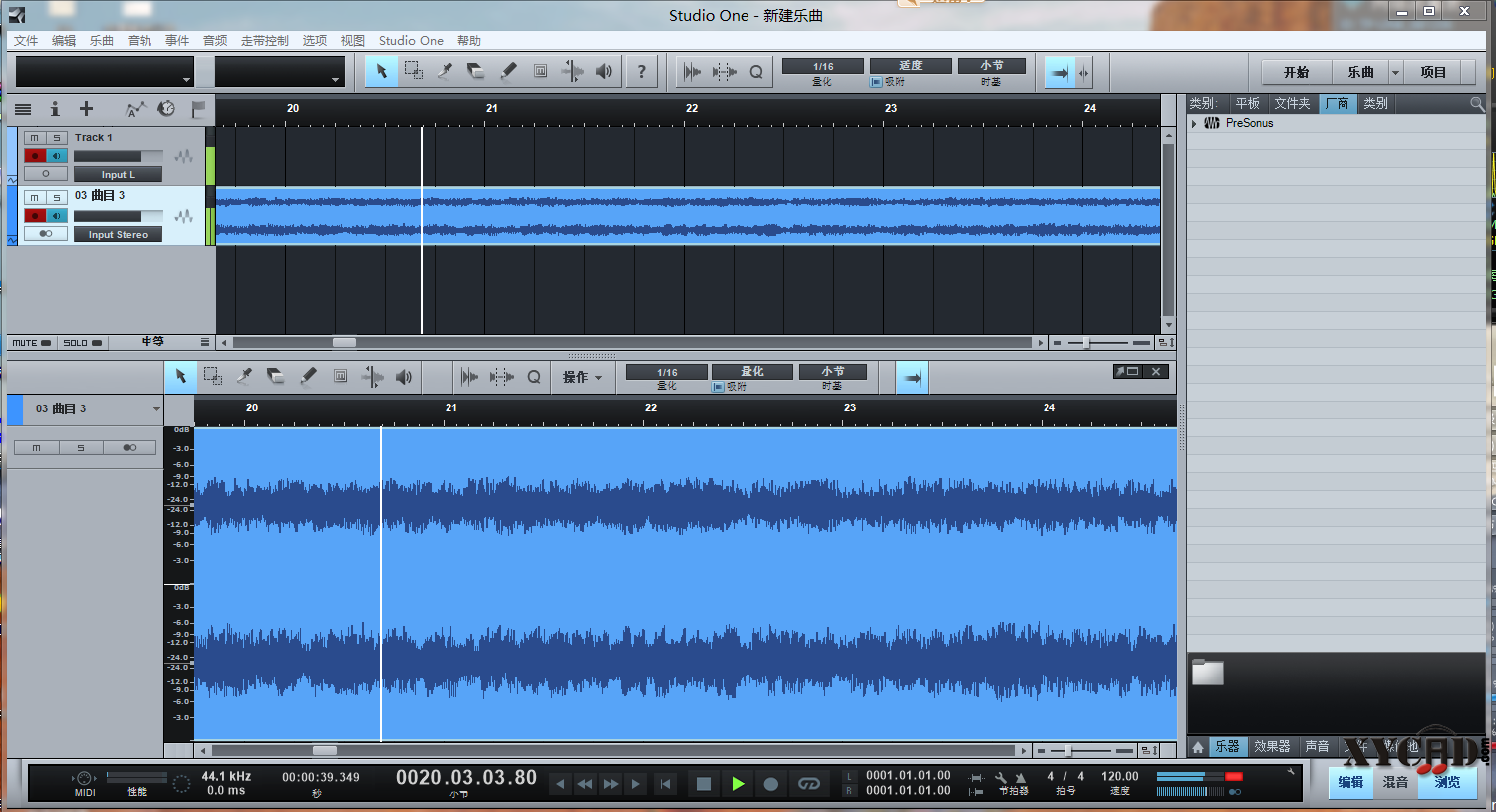Toggle global MUTE button below track list
Viewport: 1496px width, 812px height.
point(31,343)
